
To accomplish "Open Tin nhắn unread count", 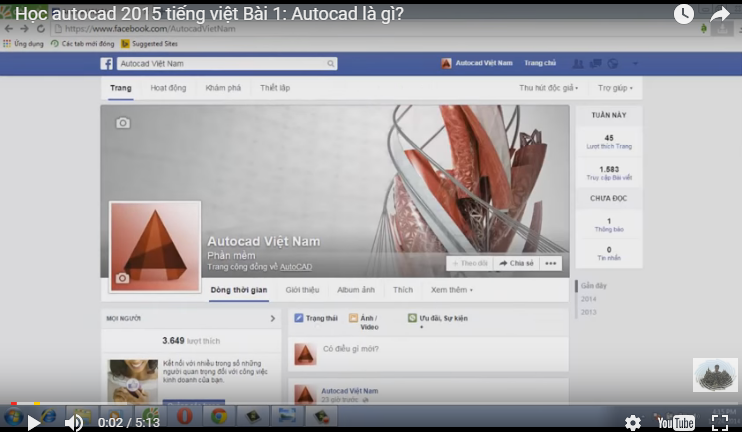I will point(609,253).
